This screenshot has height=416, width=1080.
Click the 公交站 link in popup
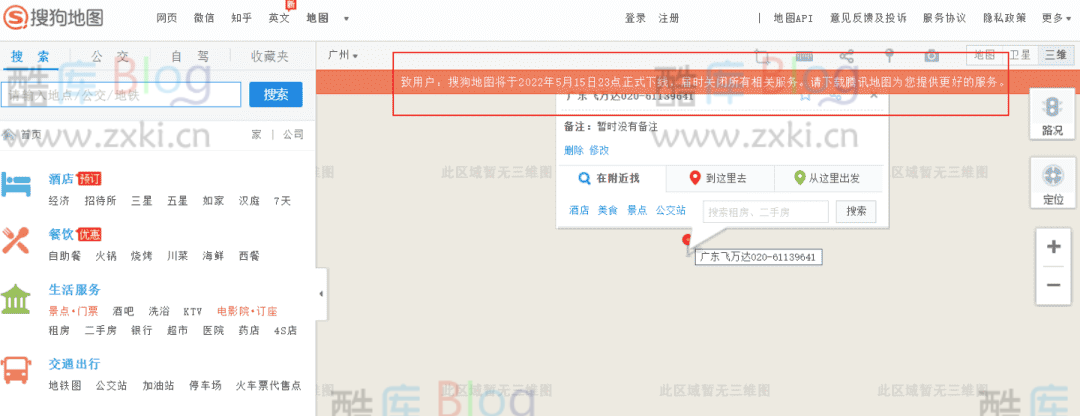point(670,211)
